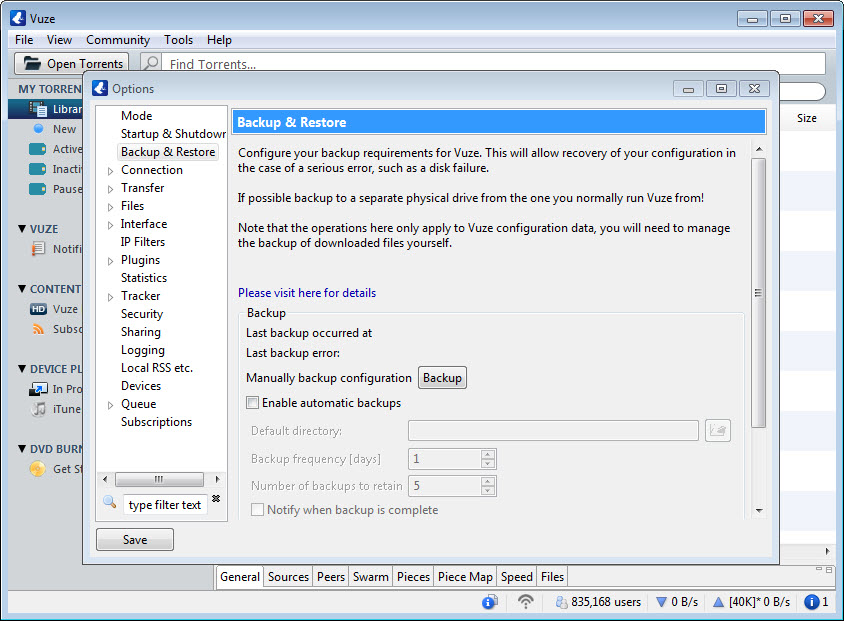Click the users icon in status bar

click(x=561, y=602)
